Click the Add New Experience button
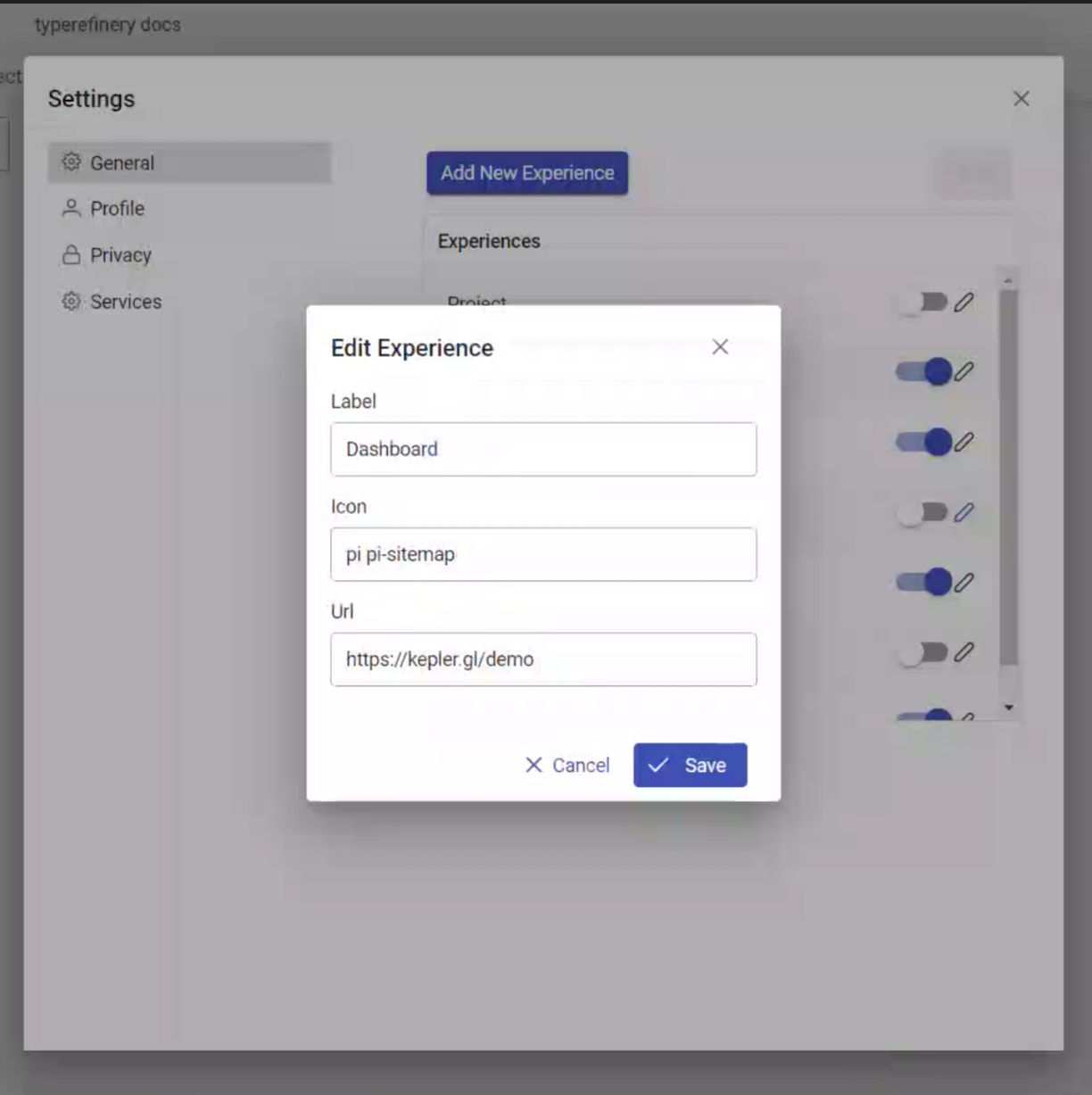The width and height of the screenshot is (1092, 1095). [x=526, y=173]
